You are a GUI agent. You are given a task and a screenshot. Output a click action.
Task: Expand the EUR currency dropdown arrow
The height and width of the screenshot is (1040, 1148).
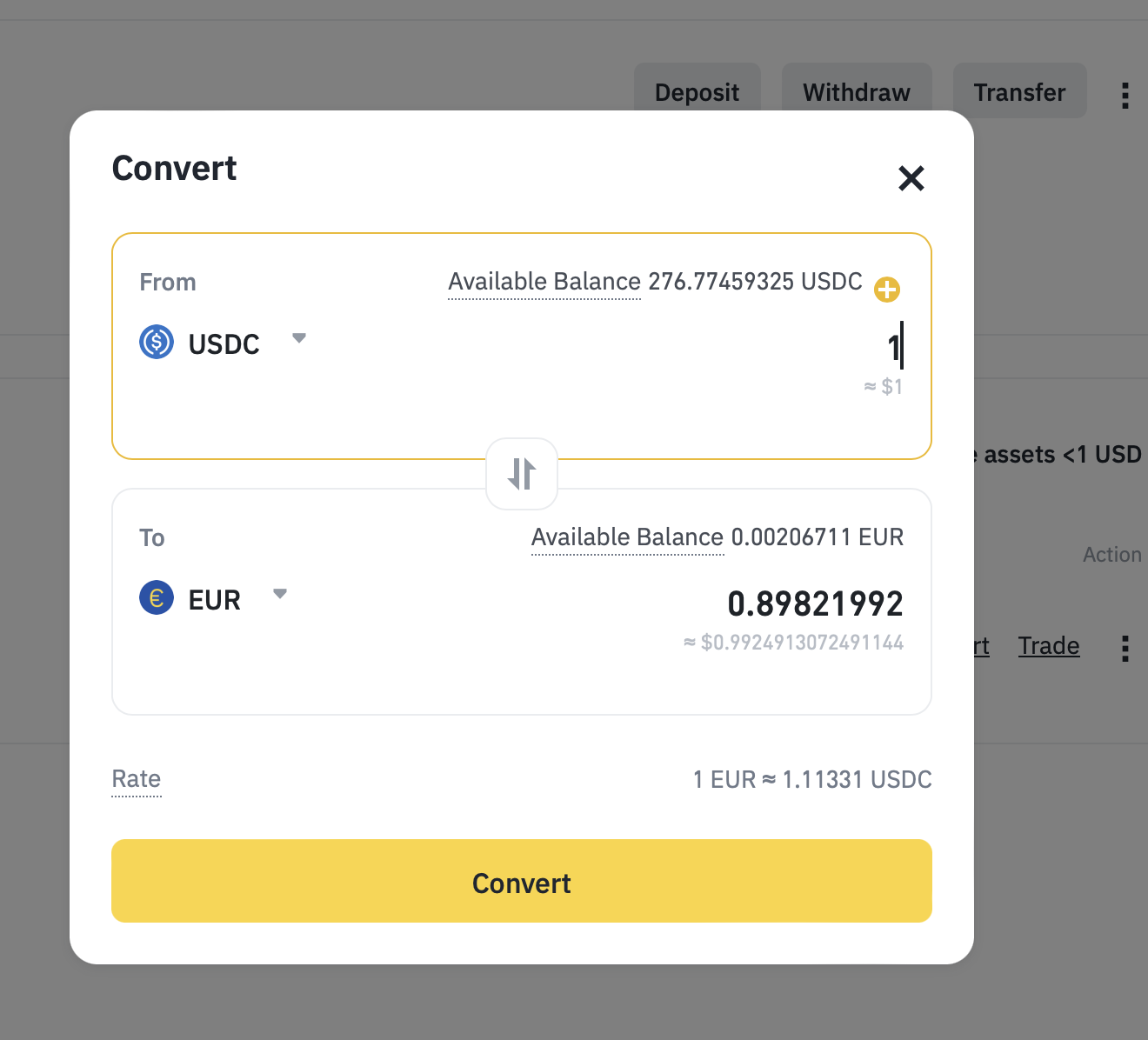click(280, 594)
